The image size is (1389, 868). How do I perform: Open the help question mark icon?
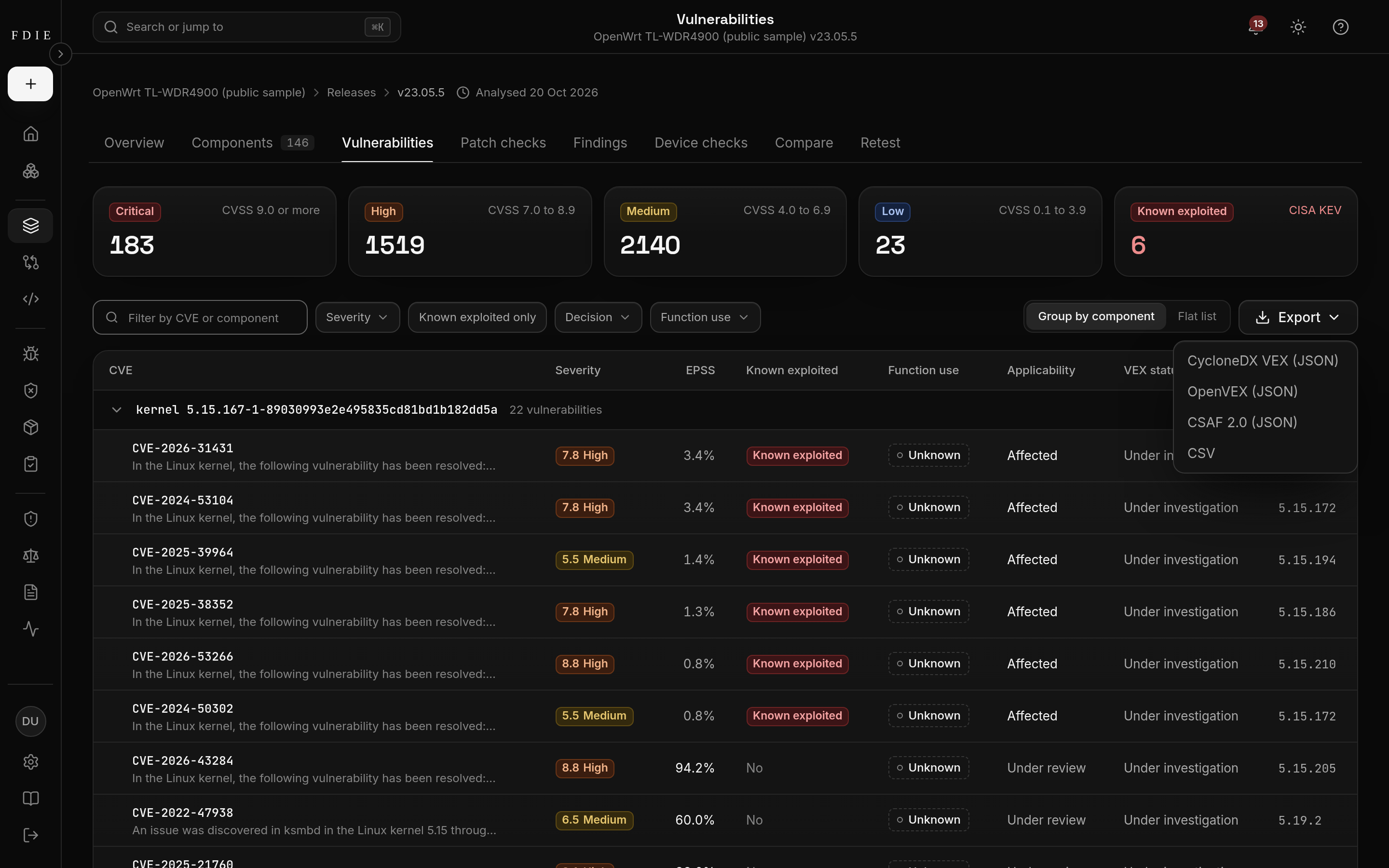click(1341, 27)
